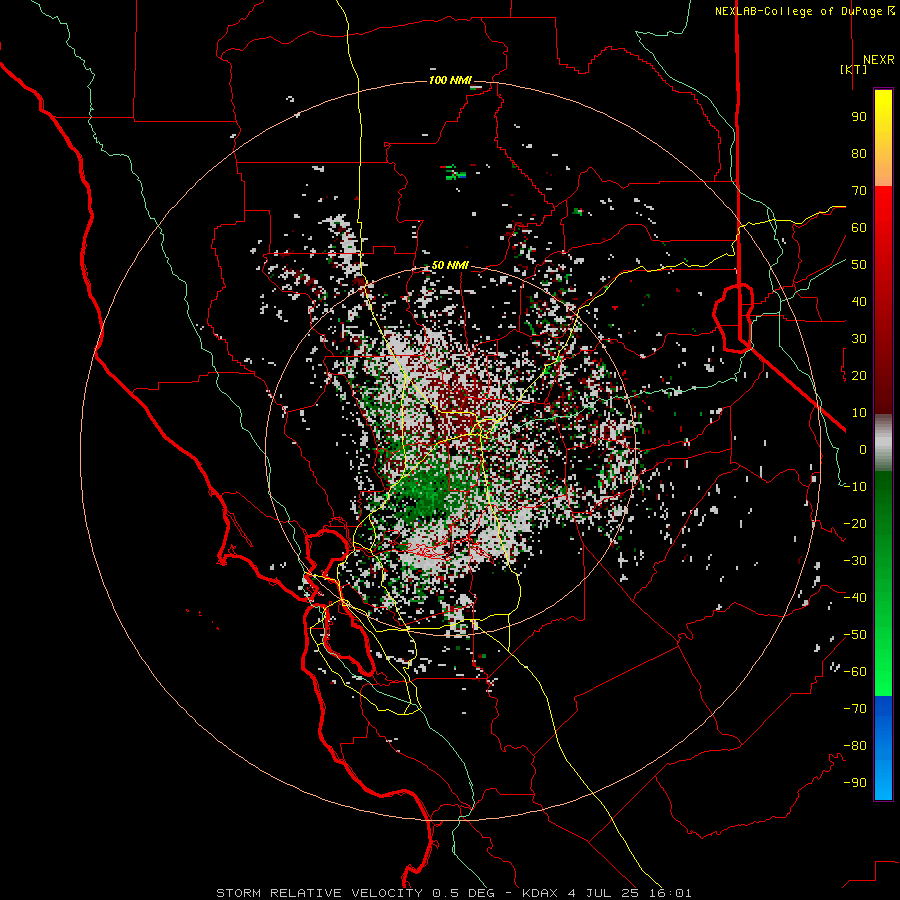Click the 0 value on velocity scale
Image resolution: width=900 pixels, height=900 pixels.
[x=863, y=450]
